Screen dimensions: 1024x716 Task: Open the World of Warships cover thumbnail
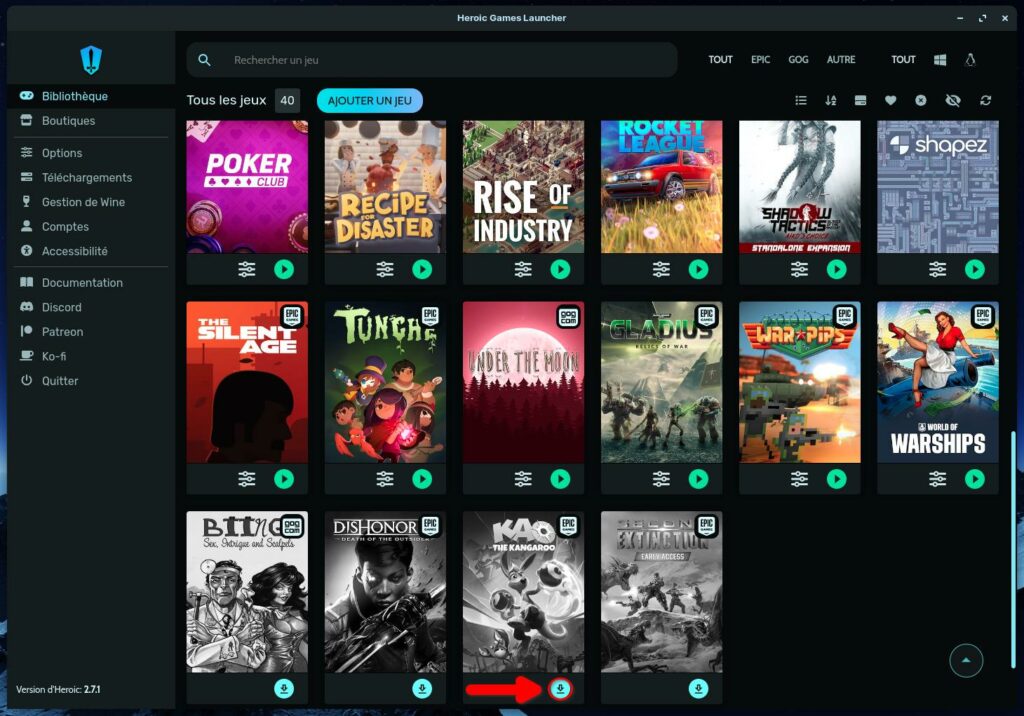click(x=937, y=382)
